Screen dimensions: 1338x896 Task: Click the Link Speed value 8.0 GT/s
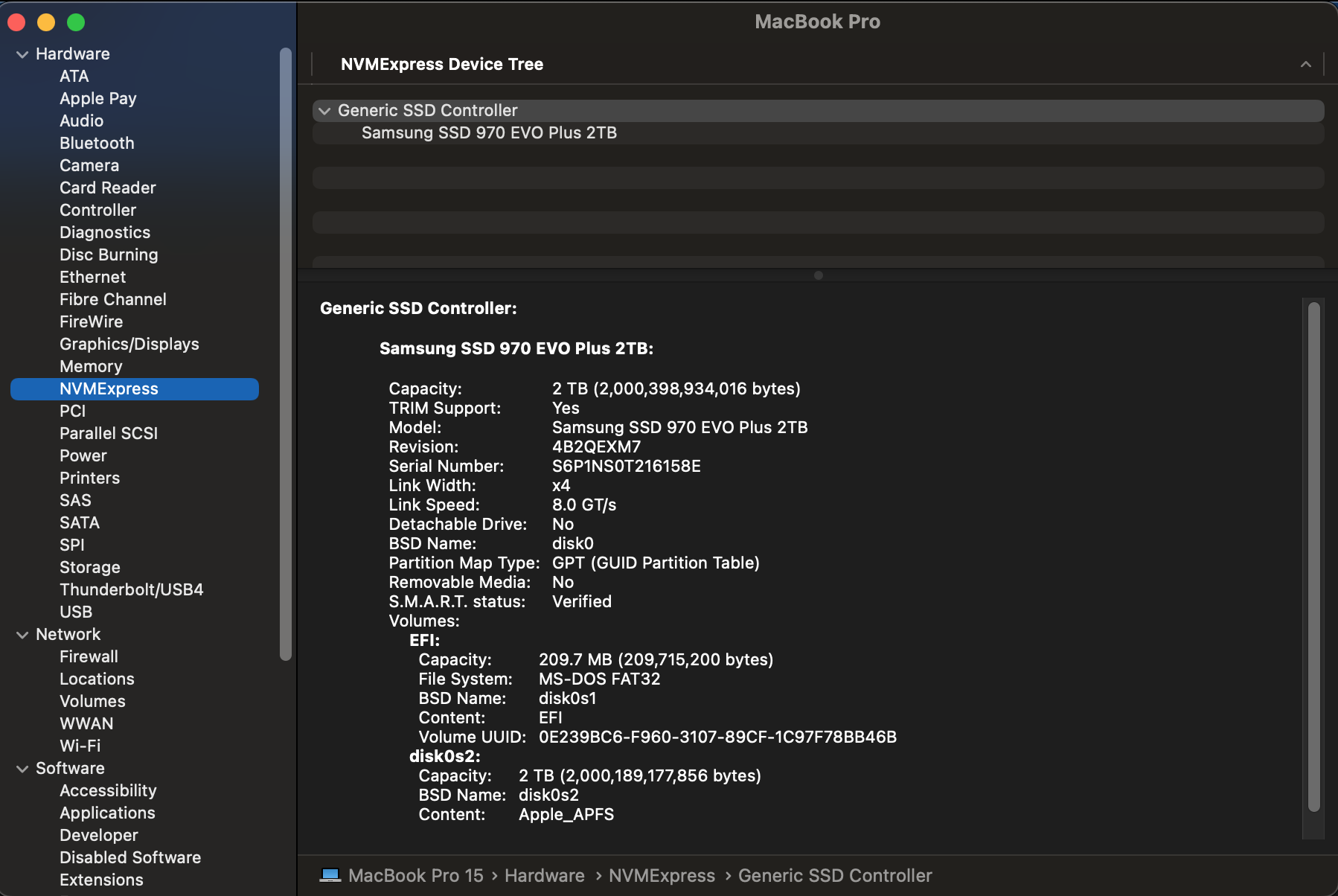click(x=584, y=505)
